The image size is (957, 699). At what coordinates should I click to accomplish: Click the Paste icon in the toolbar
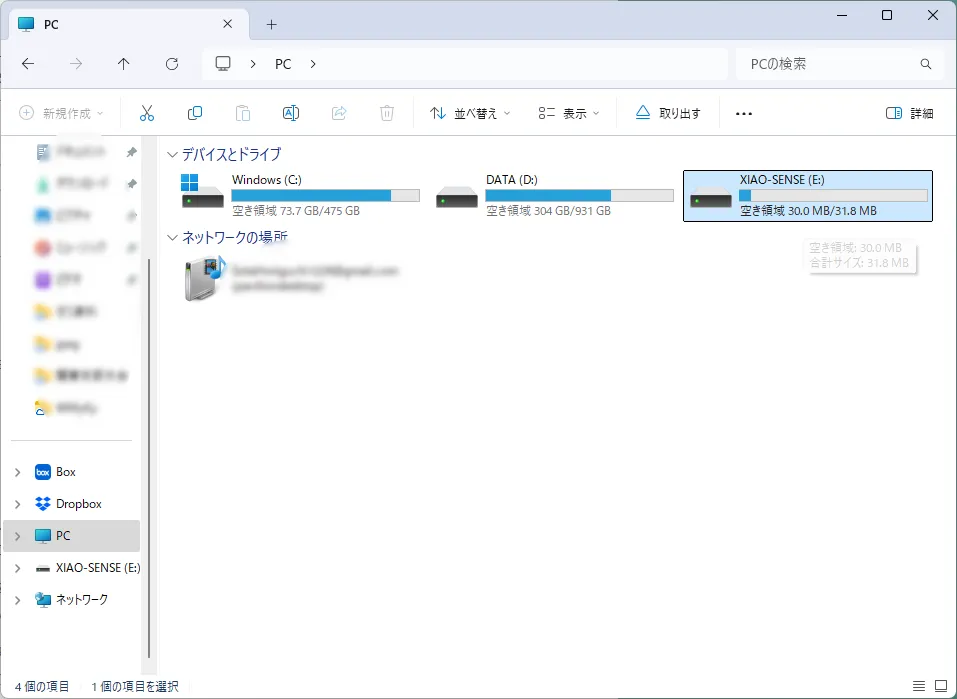coord(243,113)
